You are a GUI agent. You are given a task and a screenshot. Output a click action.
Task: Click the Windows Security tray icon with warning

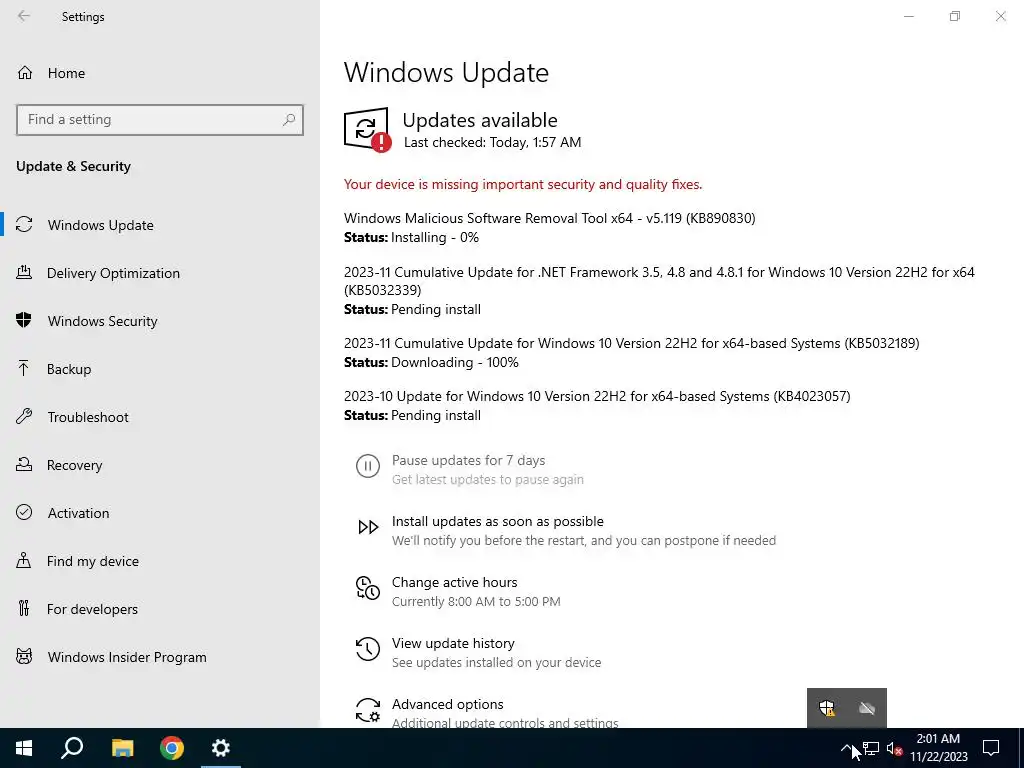click(827, 708)
